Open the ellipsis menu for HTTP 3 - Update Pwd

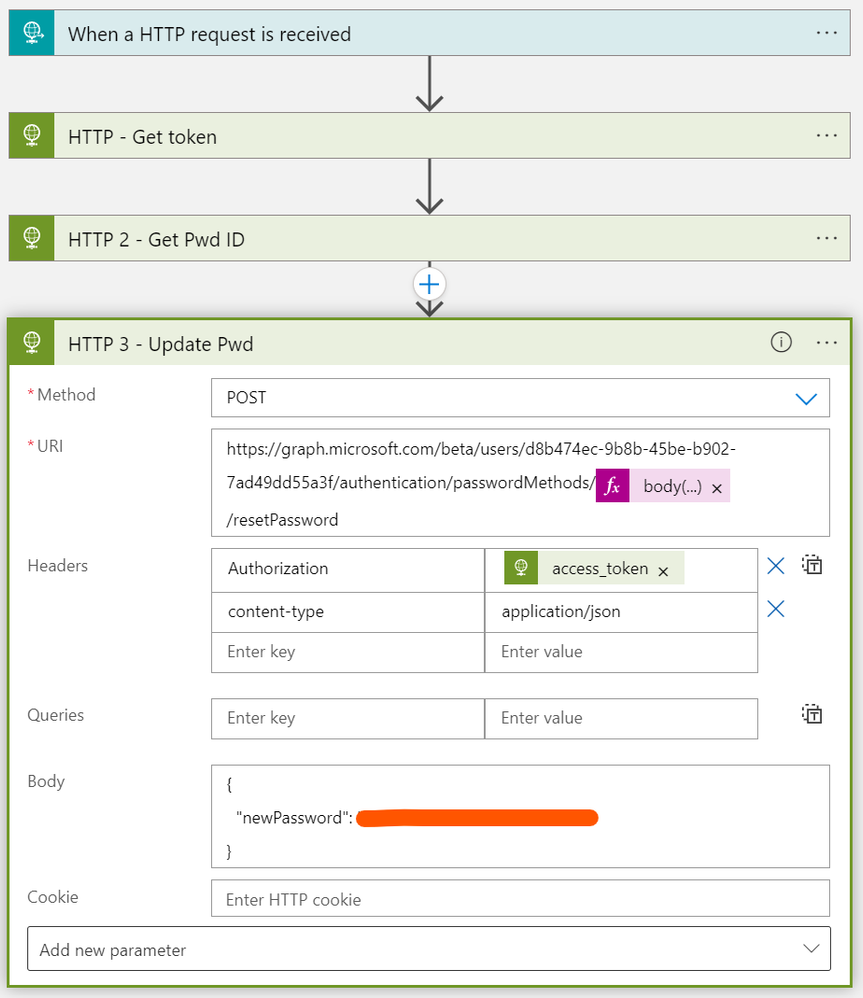point(827,343)
